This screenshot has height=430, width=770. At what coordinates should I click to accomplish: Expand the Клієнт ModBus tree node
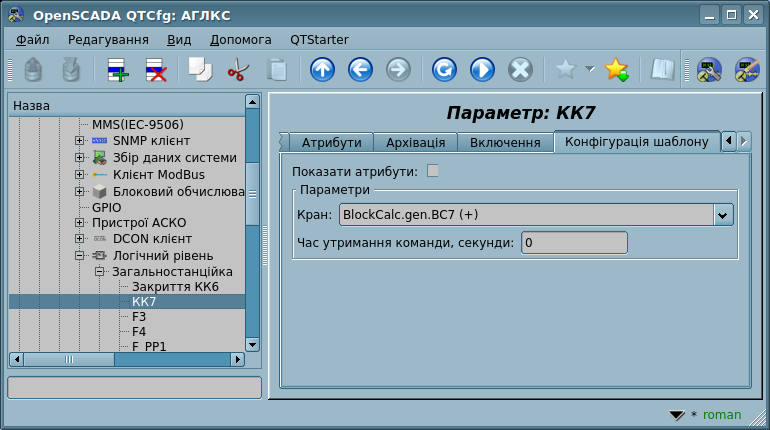pyautogui.click(x=79, y=175)
